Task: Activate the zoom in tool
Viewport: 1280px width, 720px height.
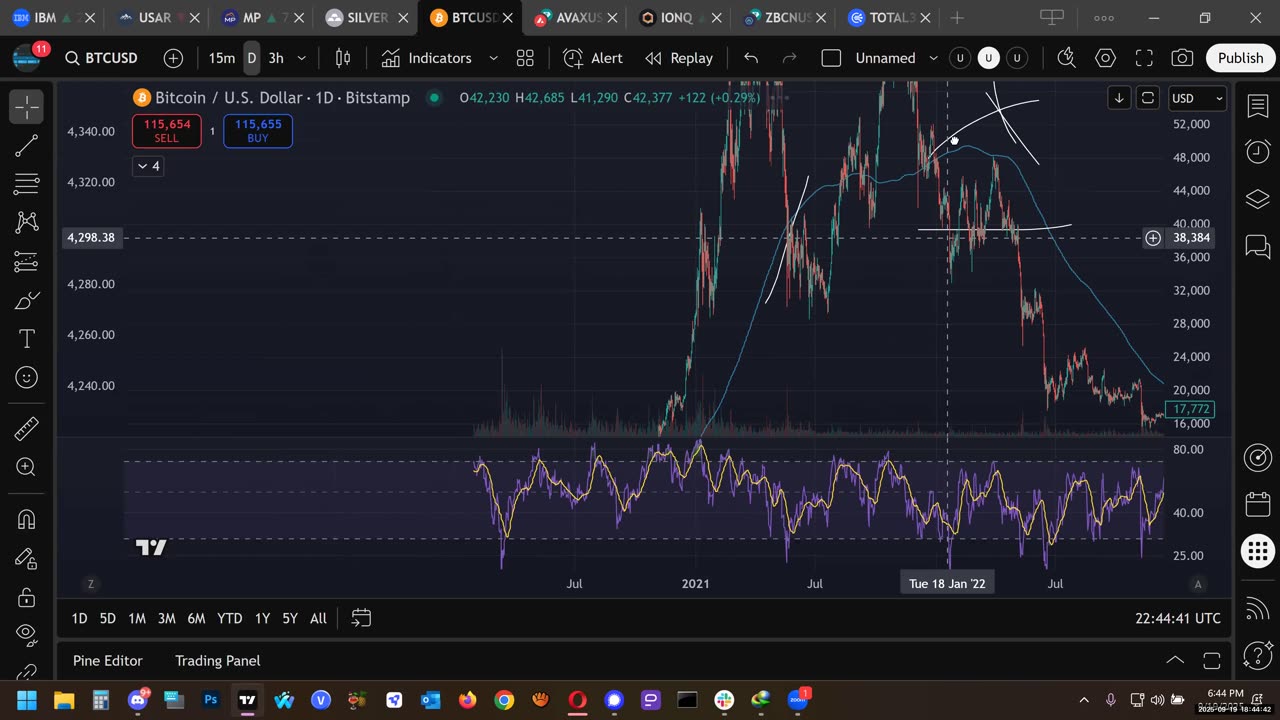Action: pyautogui.click(x=27, y=467)
